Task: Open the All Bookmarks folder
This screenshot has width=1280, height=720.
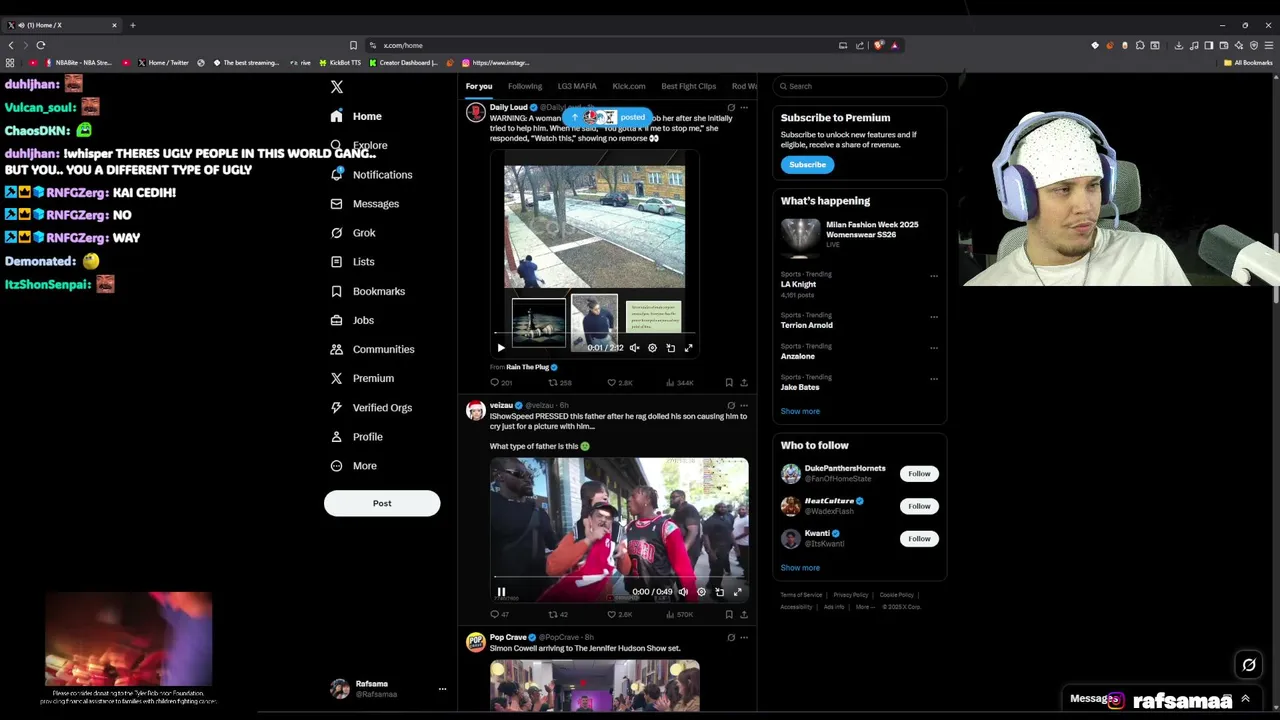Action: [x=1248, y=63]
